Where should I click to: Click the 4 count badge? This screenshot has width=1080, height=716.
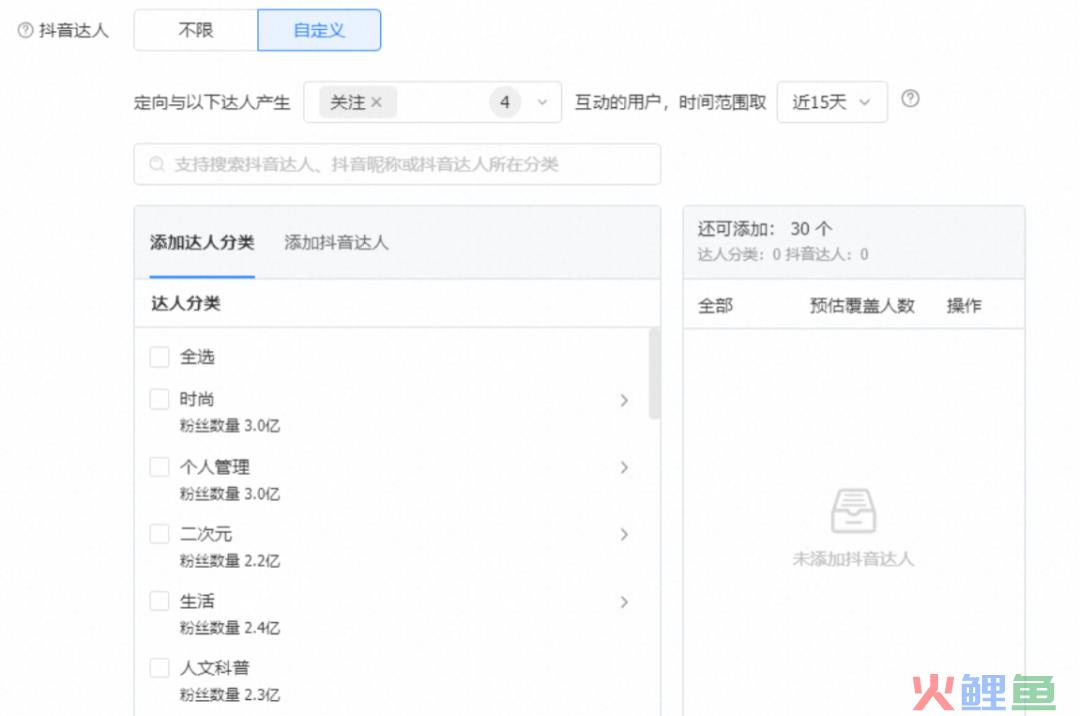coord(505,102)
